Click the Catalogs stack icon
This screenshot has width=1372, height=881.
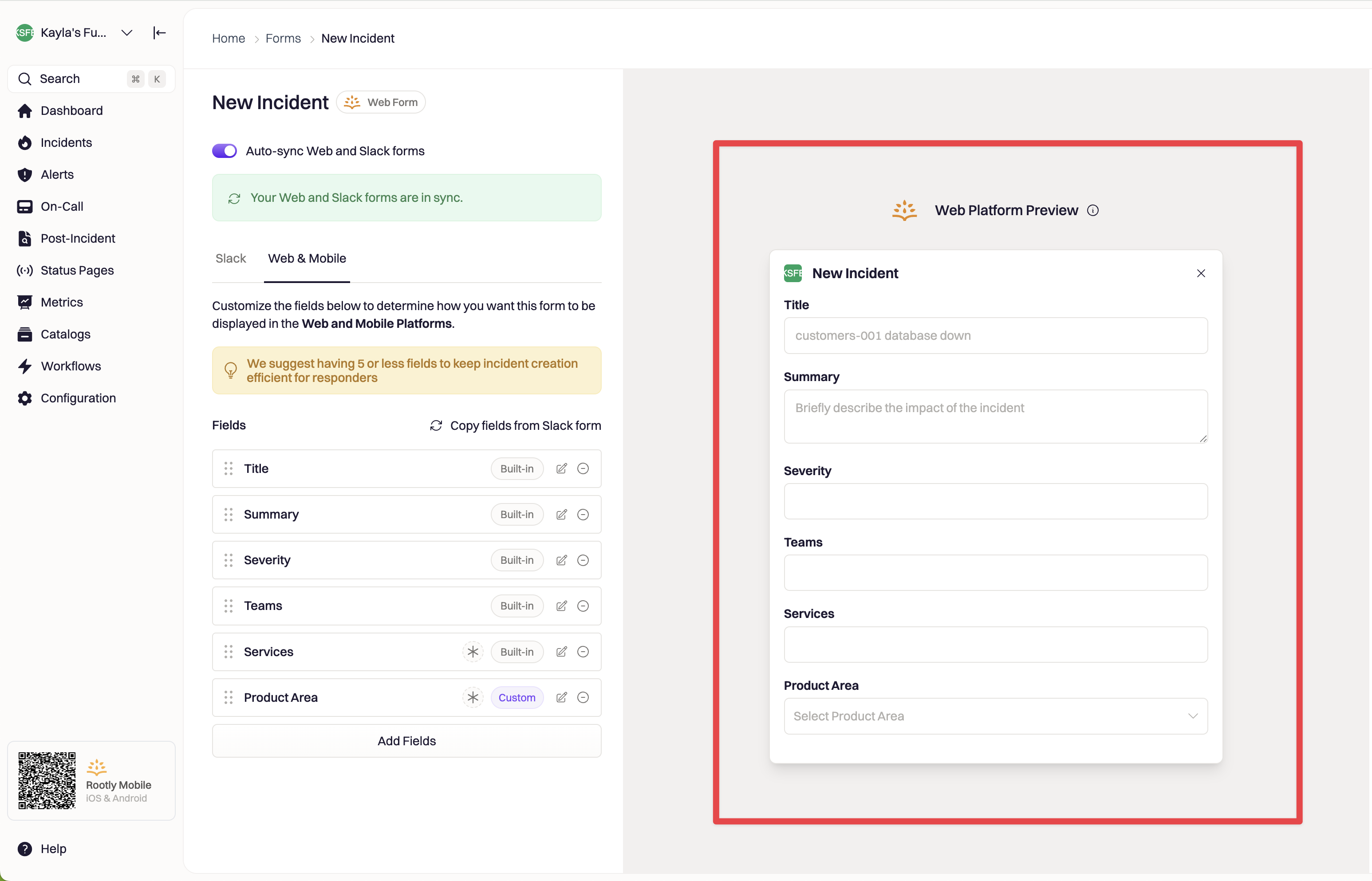click(x=24, y=334)
